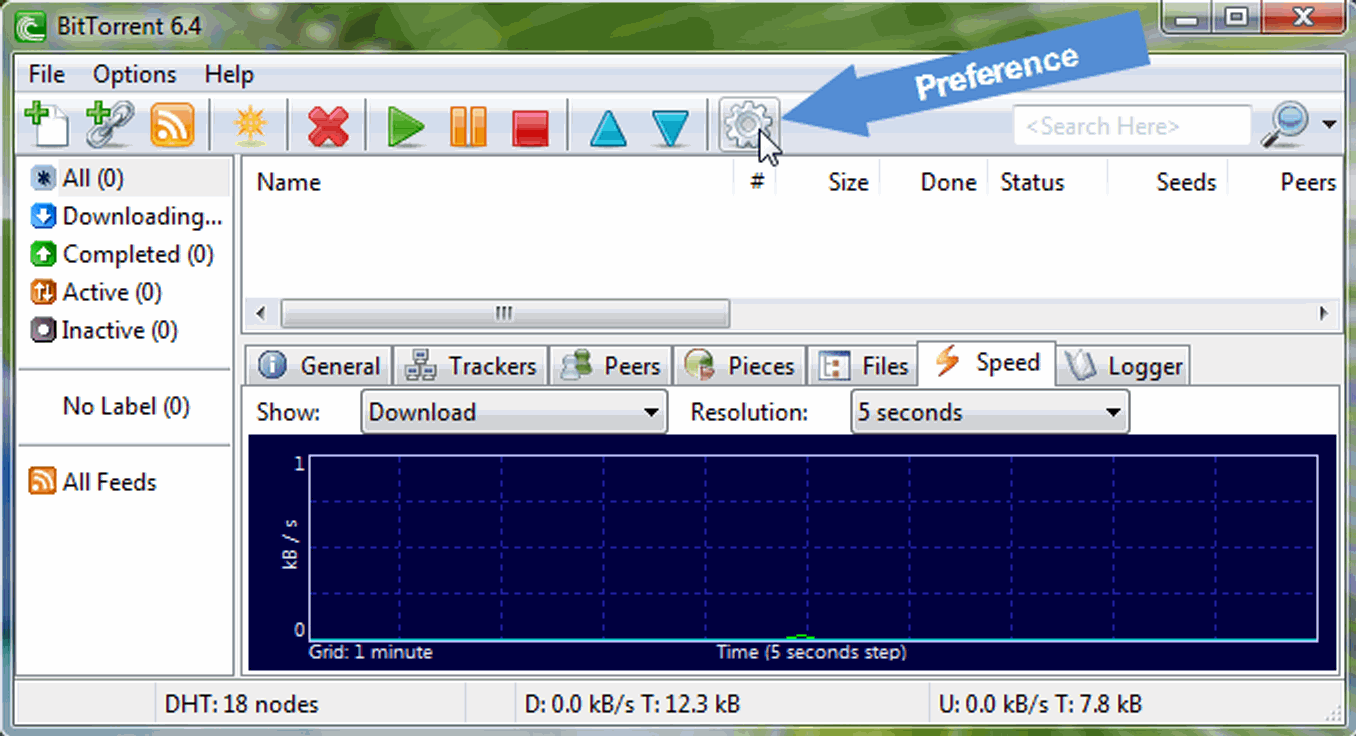Switch to the Peers tab
The width and height of the screenshot is (1356, 736).
point(610,366)
